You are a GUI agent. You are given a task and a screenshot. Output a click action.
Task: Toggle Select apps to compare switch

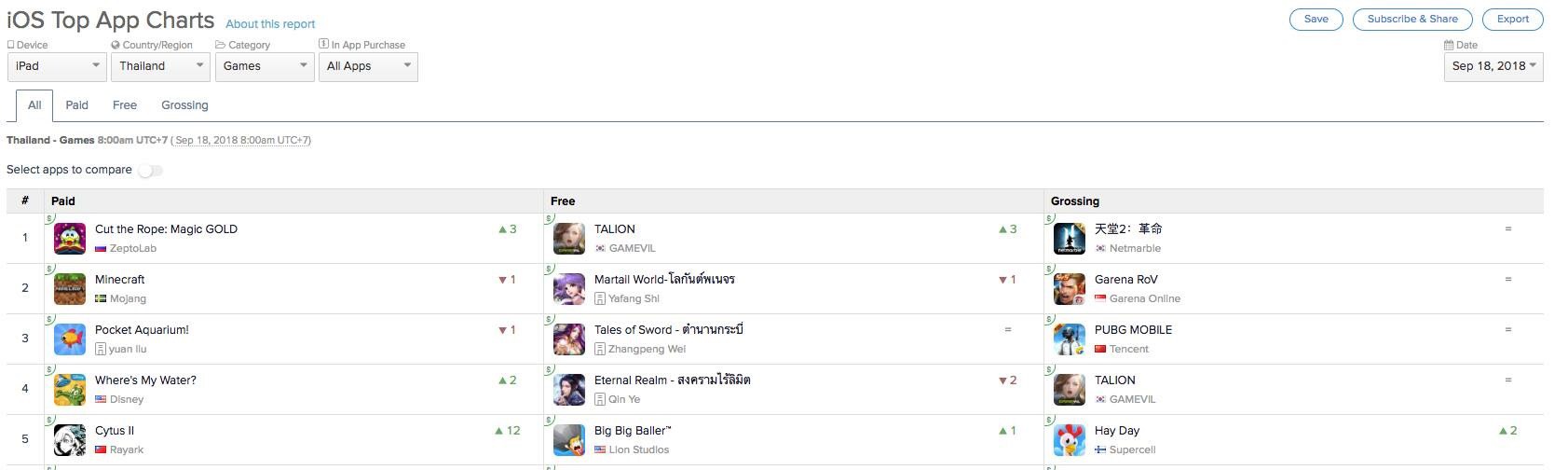[x=151, y=171]
